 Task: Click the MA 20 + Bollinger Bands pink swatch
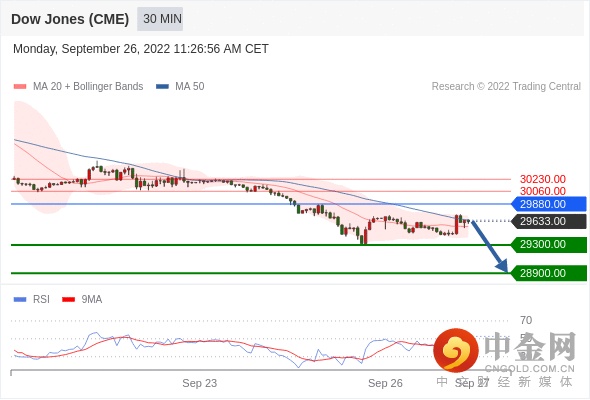click(x=20, y=87)
